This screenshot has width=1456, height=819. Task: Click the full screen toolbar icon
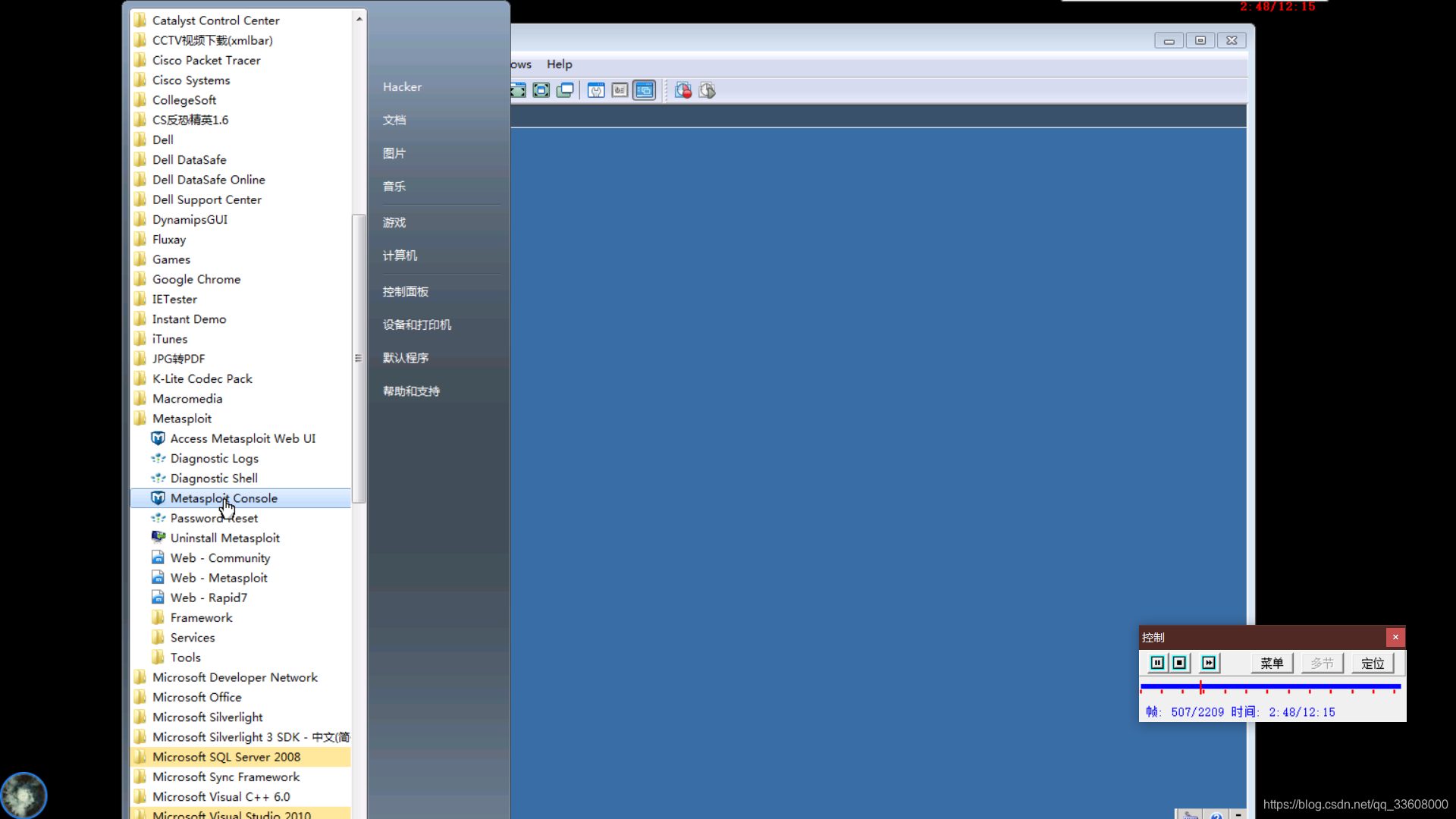[541, 91]
